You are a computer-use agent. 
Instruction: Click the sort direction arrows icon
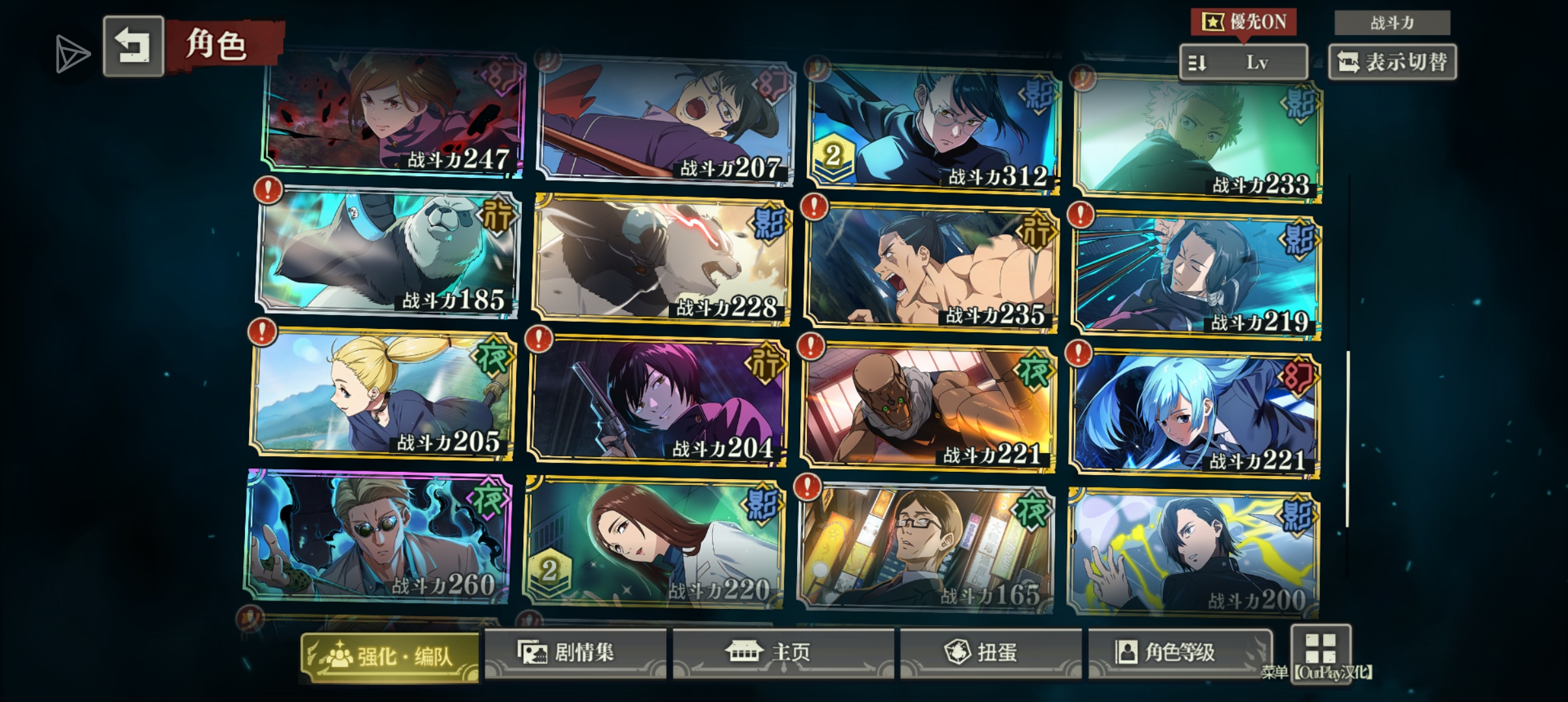[x=1197, y=63]
